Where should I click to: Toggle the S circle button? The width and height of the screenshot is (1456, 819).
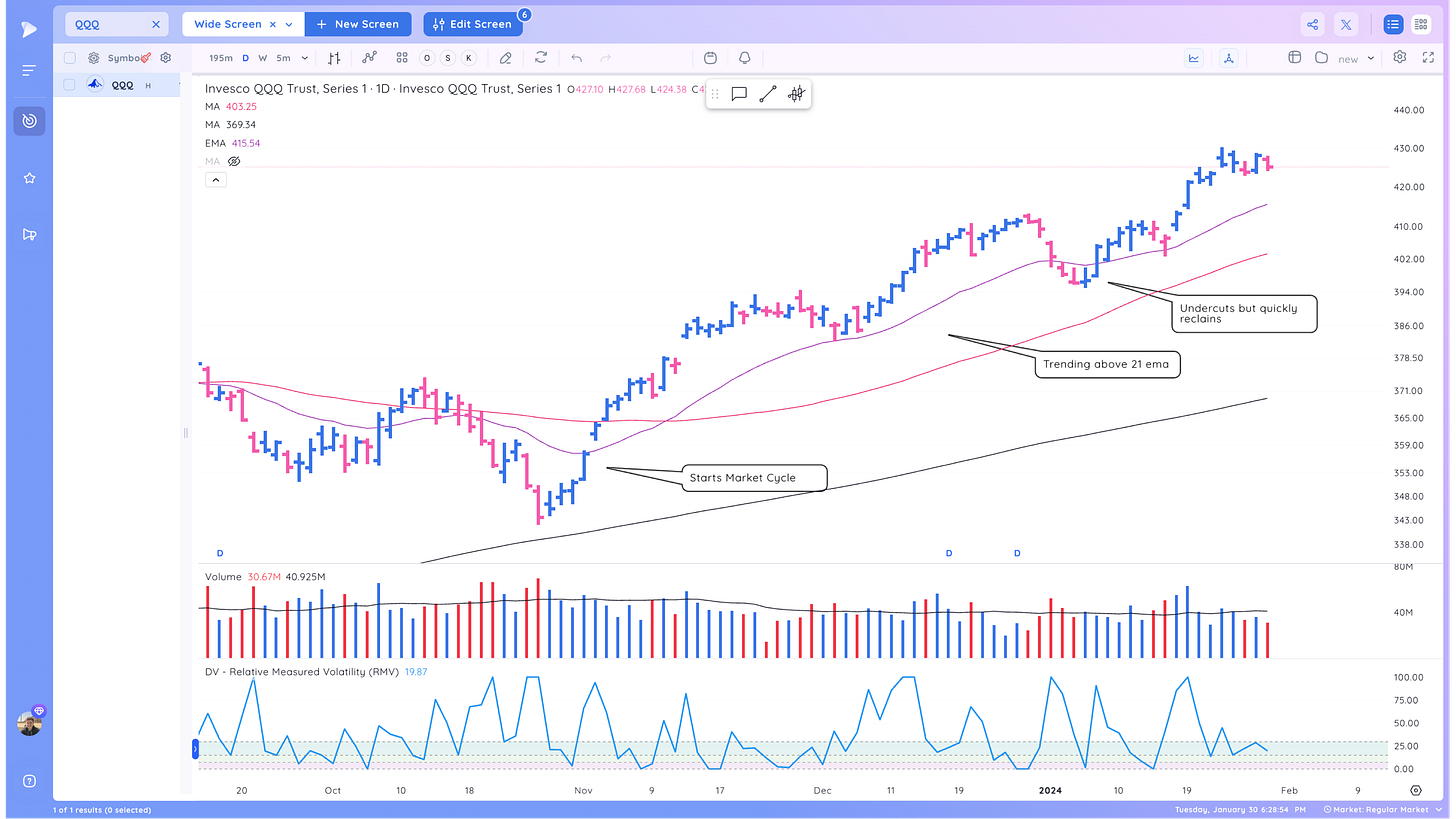point(448,58)
